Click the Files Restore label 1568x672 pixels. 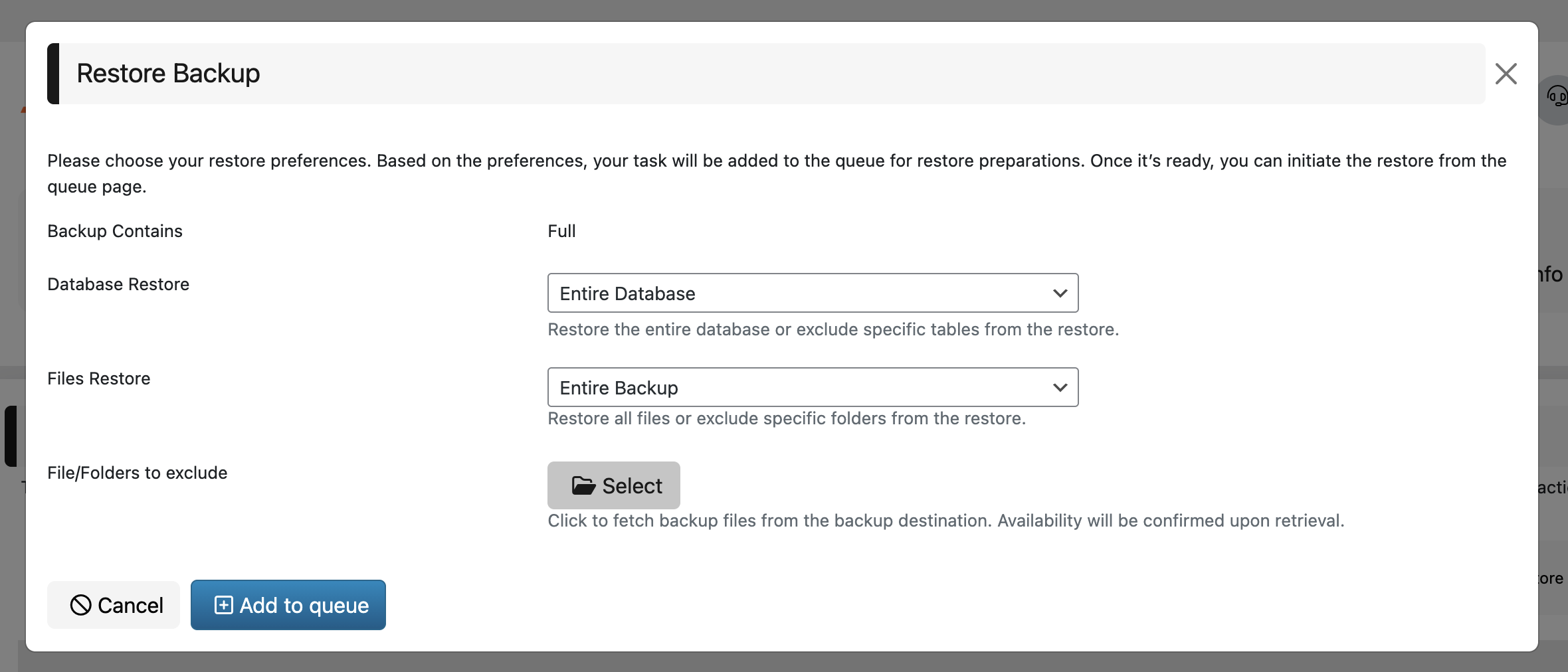pyautogui.click(x=99, y=378)
